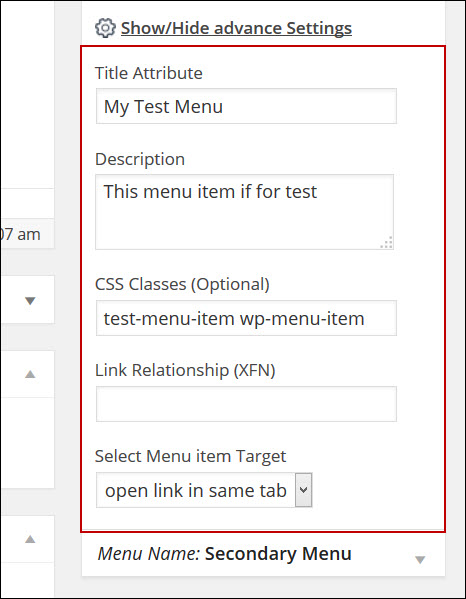This screenshot has width=466, height=599.
Task: Click the empty Link Relationship (XFN) field
Action: [x=246, y=404]
